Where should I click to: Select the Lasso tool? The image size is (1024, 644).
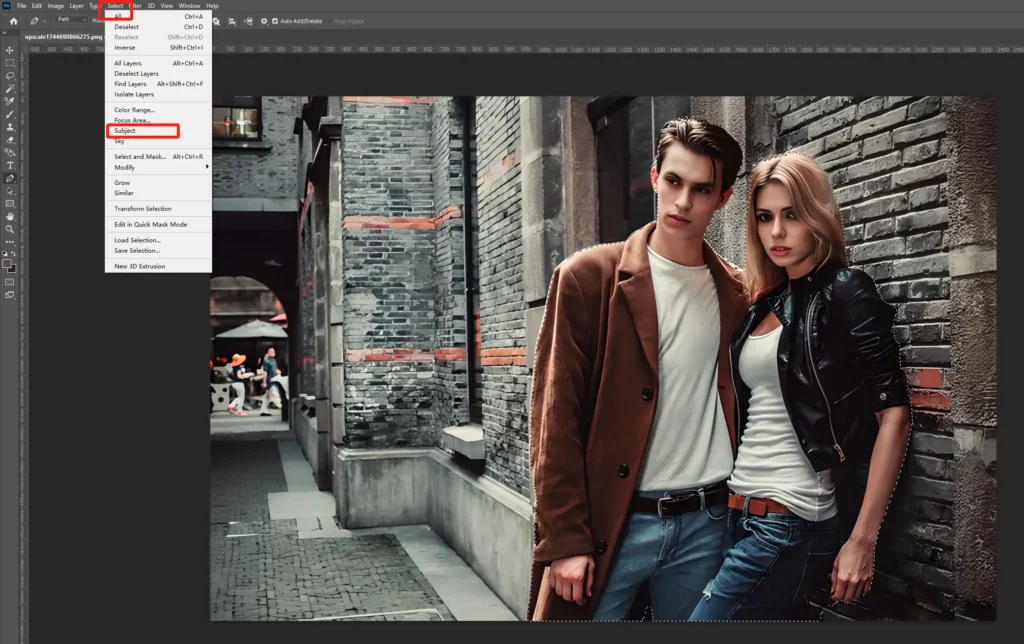tap(10, 76)
